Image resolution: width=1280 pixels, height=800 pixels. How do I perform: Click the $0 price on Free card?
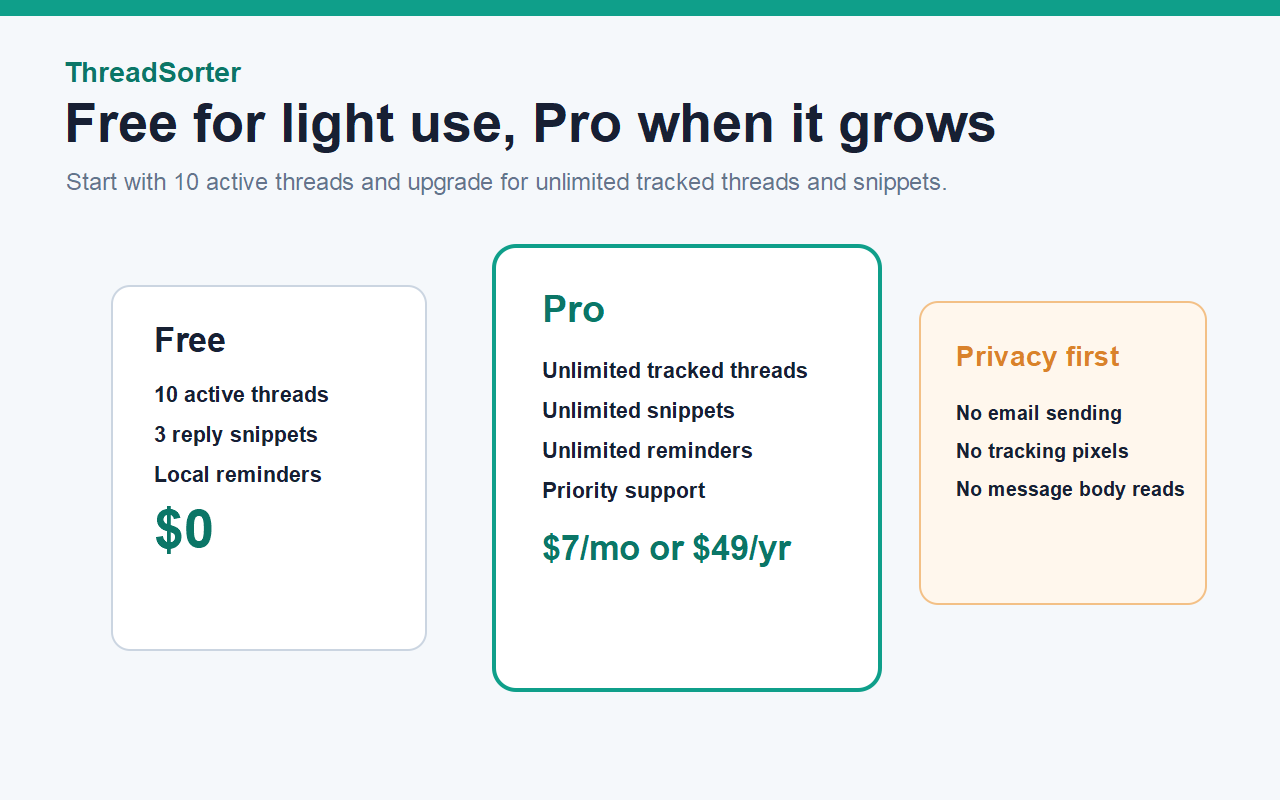point(184,530)
